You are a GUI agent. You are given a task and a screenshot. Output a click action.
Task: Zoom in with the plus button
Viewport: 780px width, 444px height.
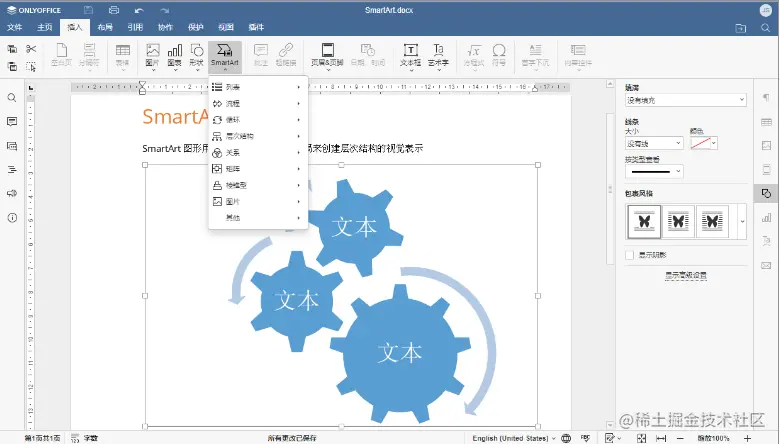coord(747,438)
